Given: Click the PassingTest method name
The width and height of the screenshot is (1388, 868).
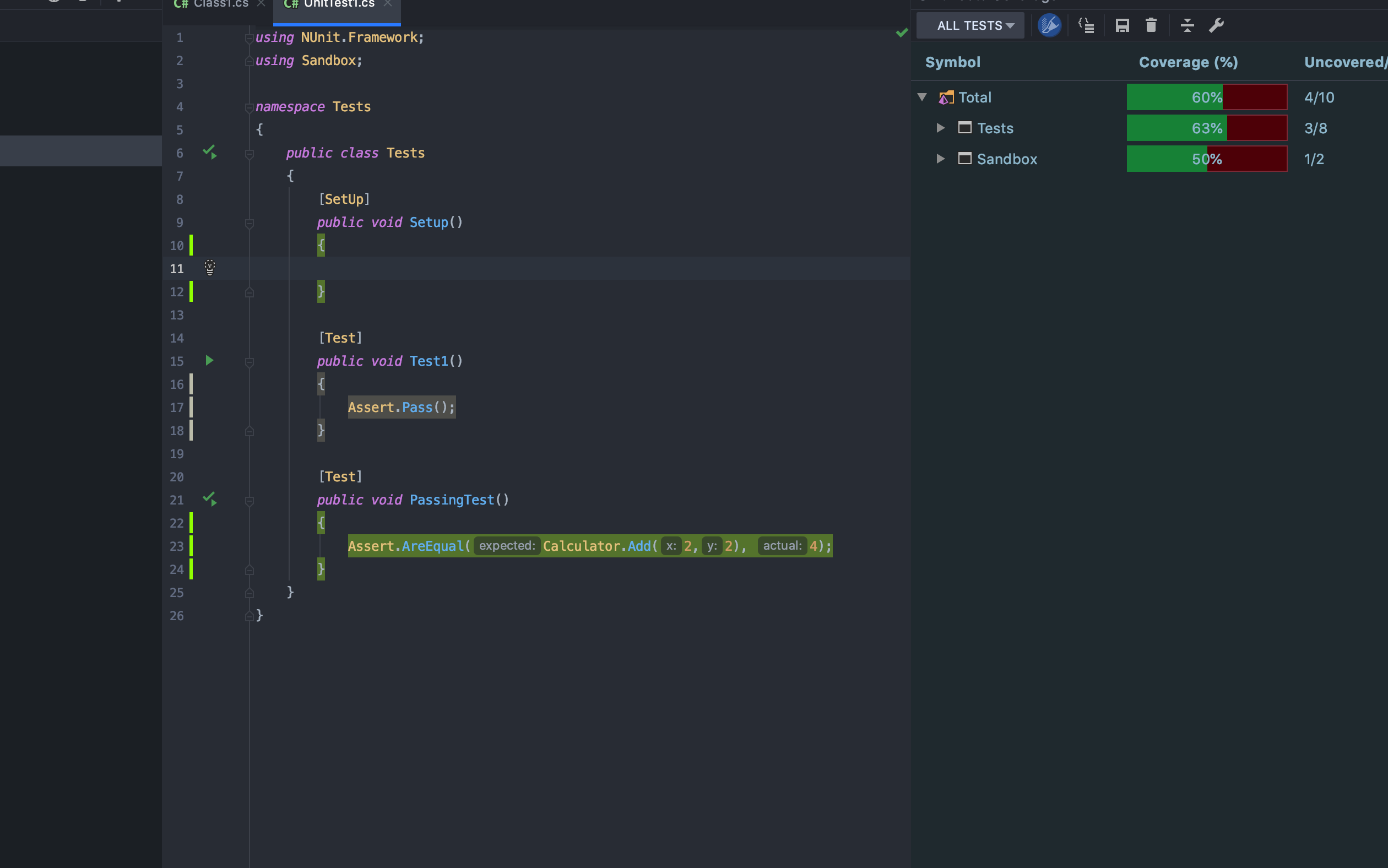Looking at the screenshot, I should pos(452,500).
